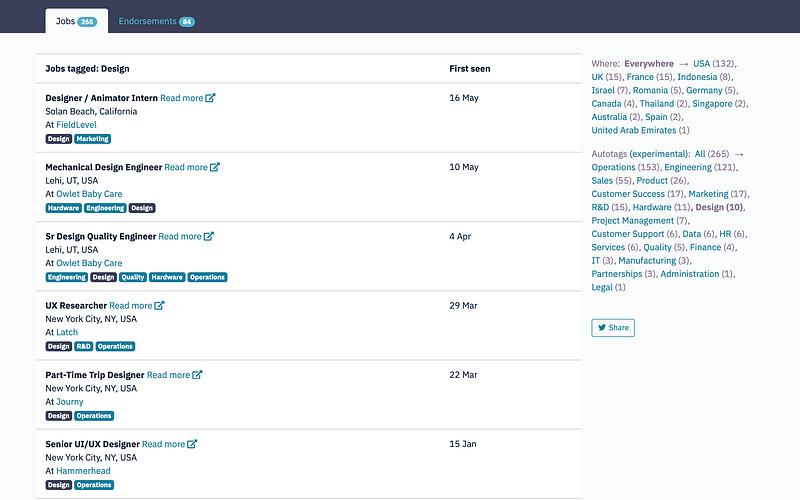Open Read more for UX Researcher

pos(131,306)
